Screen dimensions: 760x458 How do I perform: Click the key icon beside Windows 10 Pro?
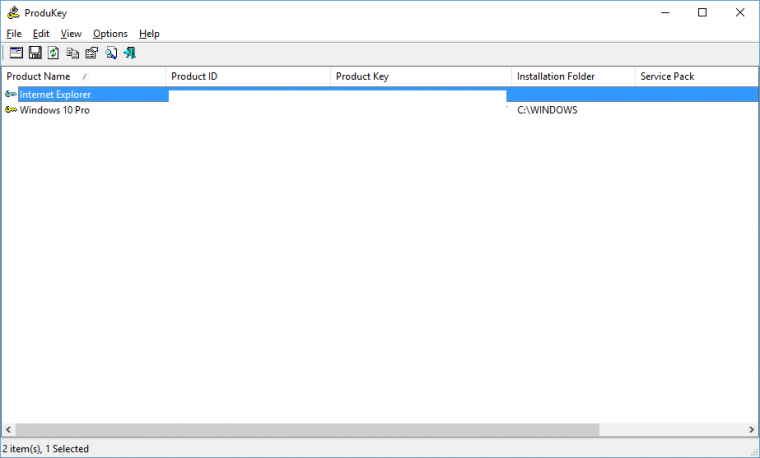(11, 110)
